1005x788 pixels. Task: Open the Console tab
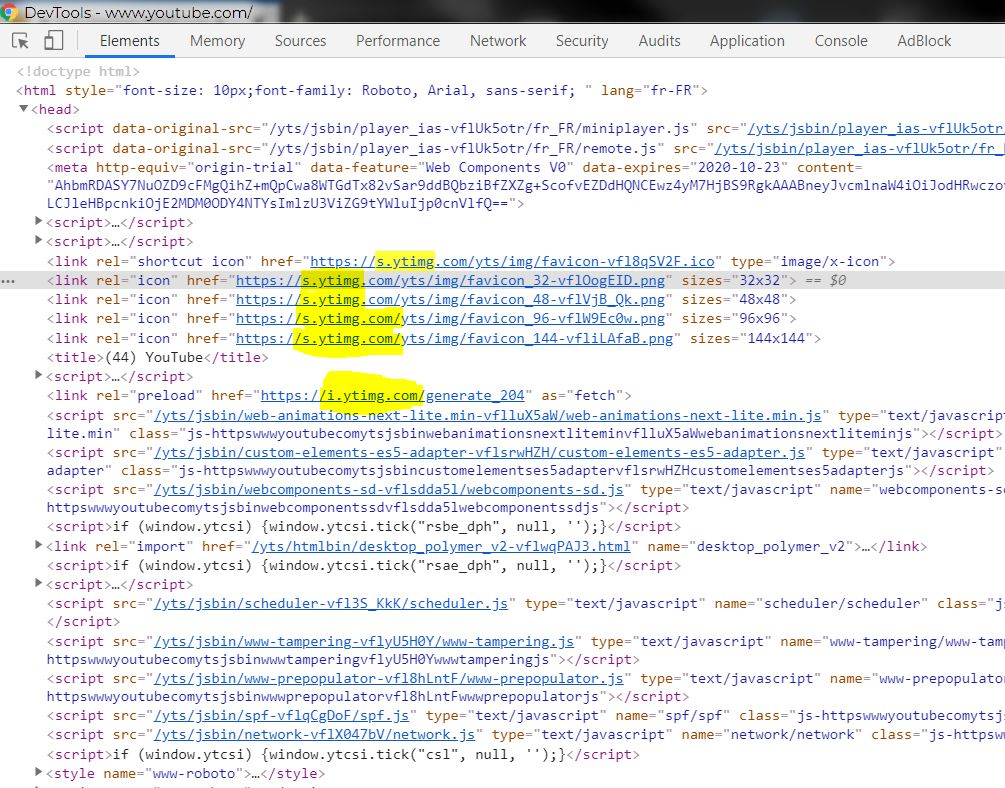click(840, 41)
